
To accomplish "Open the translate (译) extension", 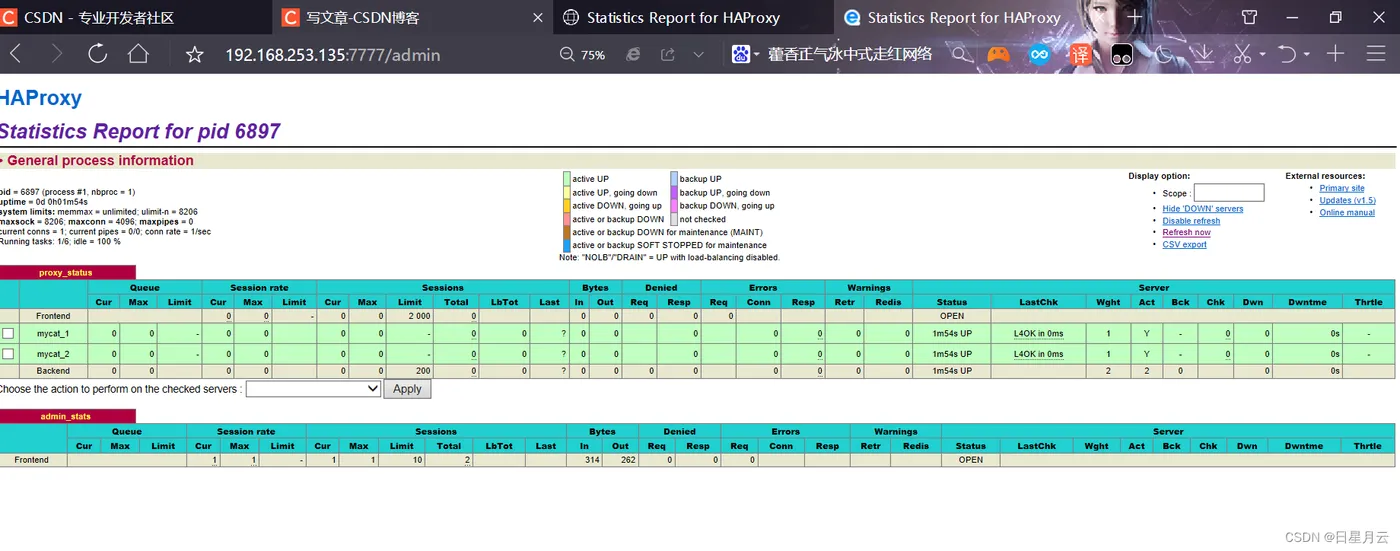I will click(x=1081, y=55).
